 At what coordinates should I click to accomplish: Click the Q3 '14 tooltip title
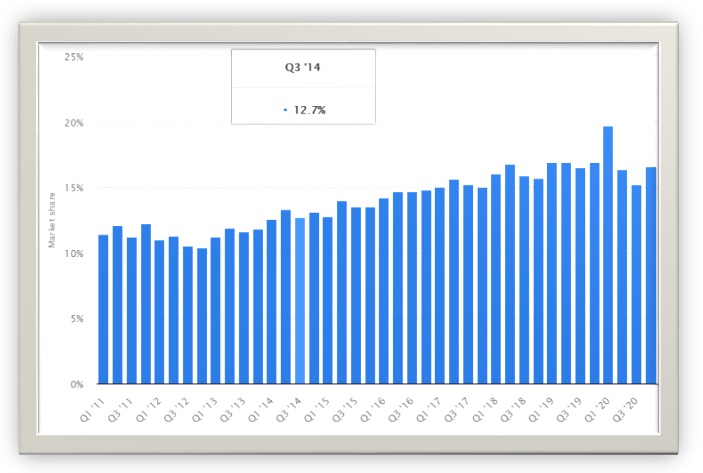[x=303, y=69]
